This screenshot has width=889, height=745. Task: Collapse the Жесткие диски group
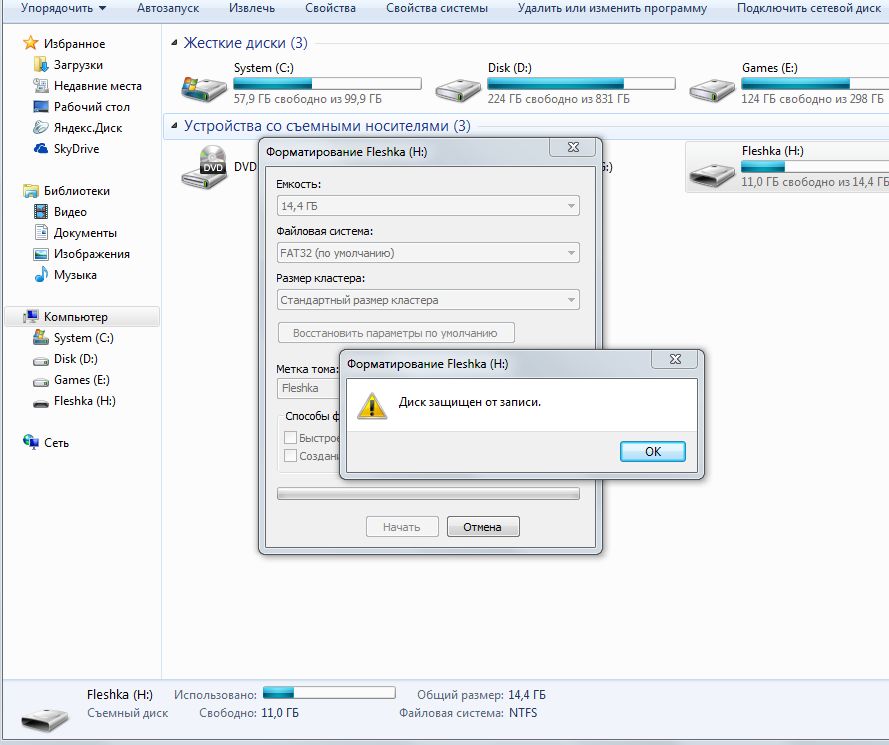click(174, 43)
